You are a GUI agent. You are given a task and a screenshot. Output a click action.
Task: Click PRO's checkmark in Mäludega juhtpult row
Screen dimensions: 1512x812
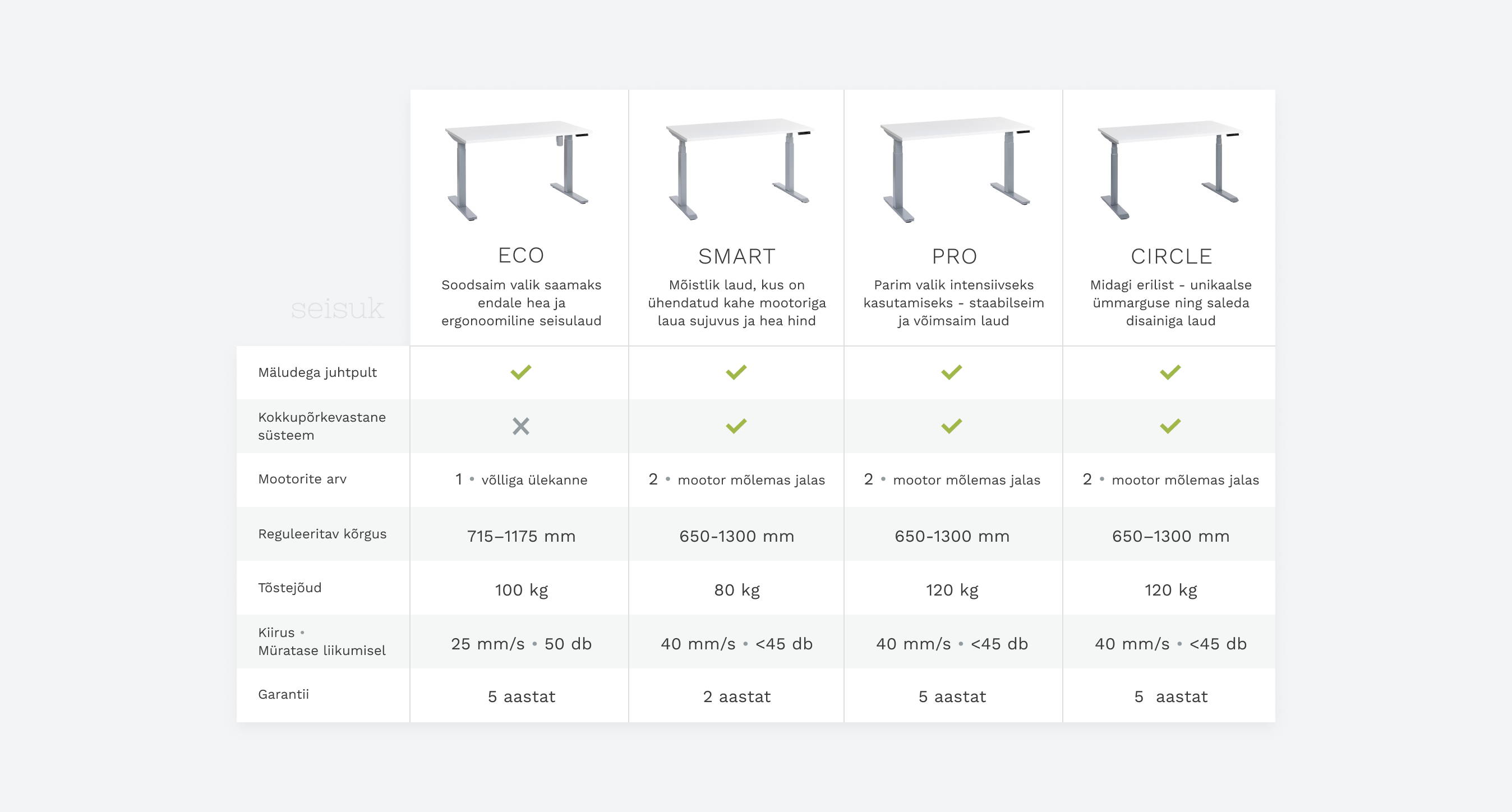[952, 372]
